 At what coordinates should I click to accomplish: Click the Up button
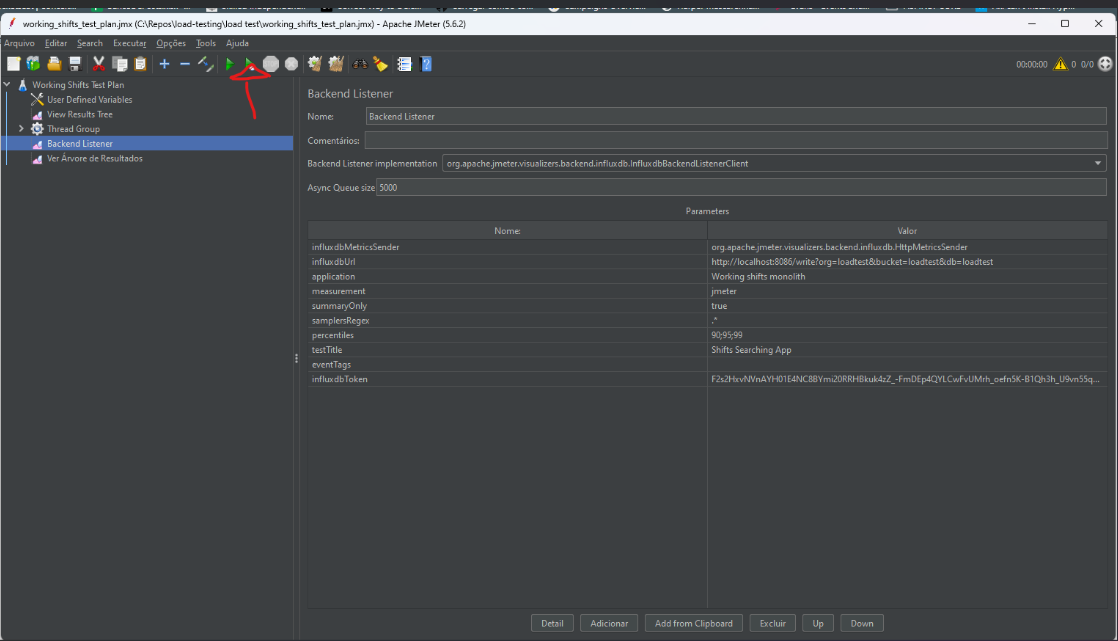pos(818,623)
